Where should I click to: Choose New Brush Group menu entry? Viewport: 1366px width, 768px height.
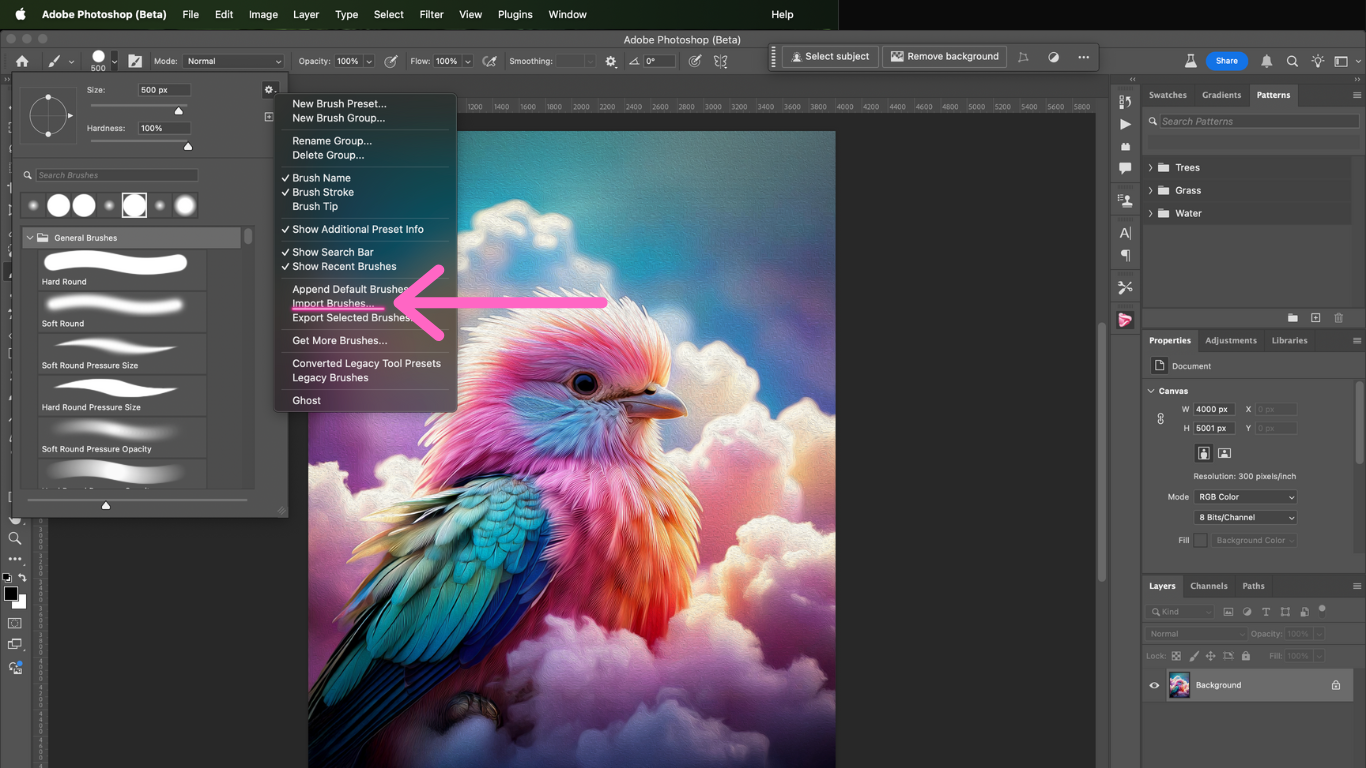coord(338,118)
